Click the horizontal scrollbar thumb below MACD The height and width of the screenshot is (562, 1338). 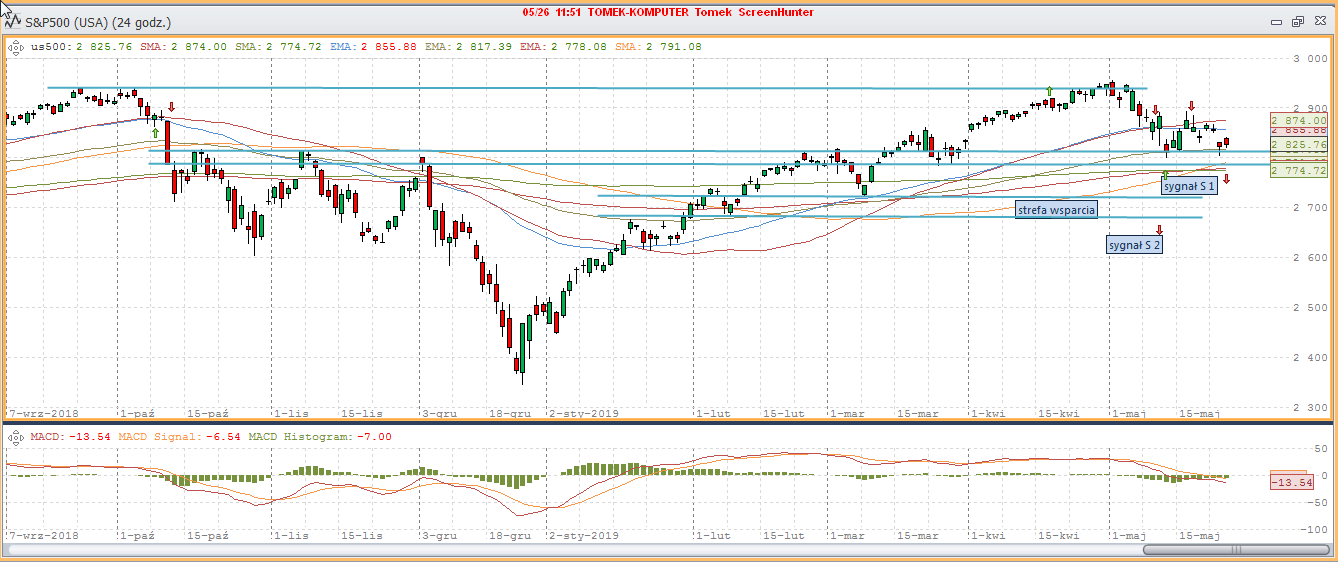coord(1235,549)
